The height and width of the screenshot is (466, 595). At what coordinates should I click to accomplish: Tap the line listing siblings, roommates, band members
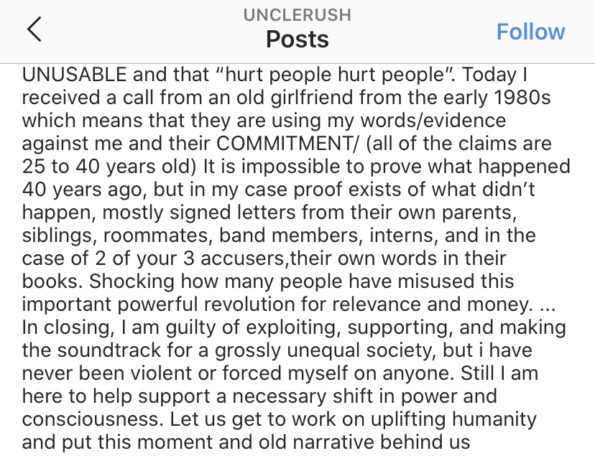coord(279,236)
